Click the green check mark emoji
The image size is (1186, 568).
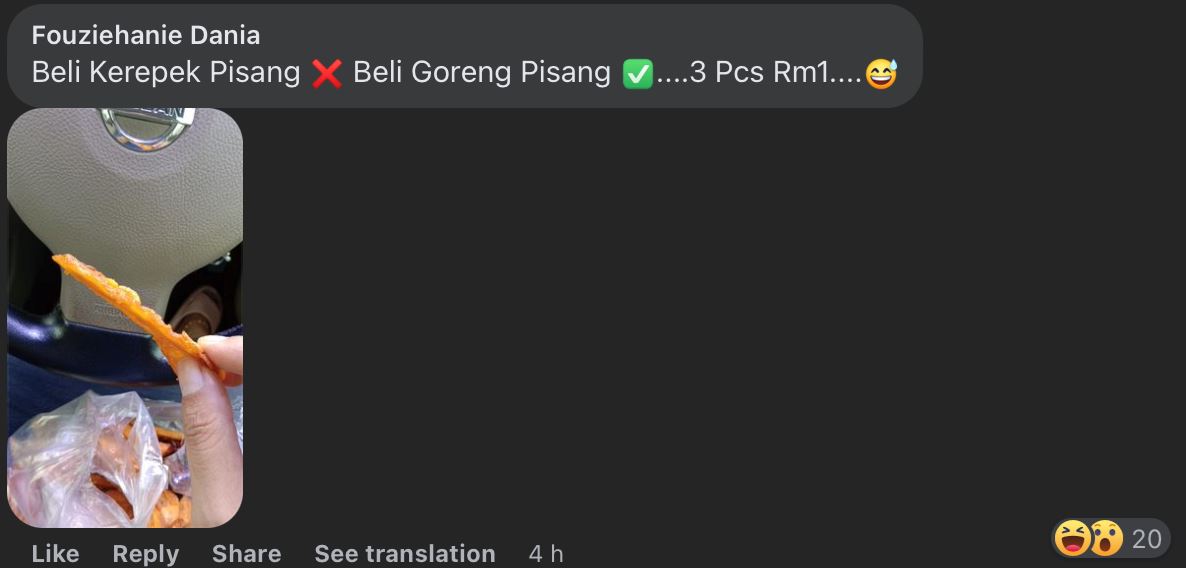point(637,74)
